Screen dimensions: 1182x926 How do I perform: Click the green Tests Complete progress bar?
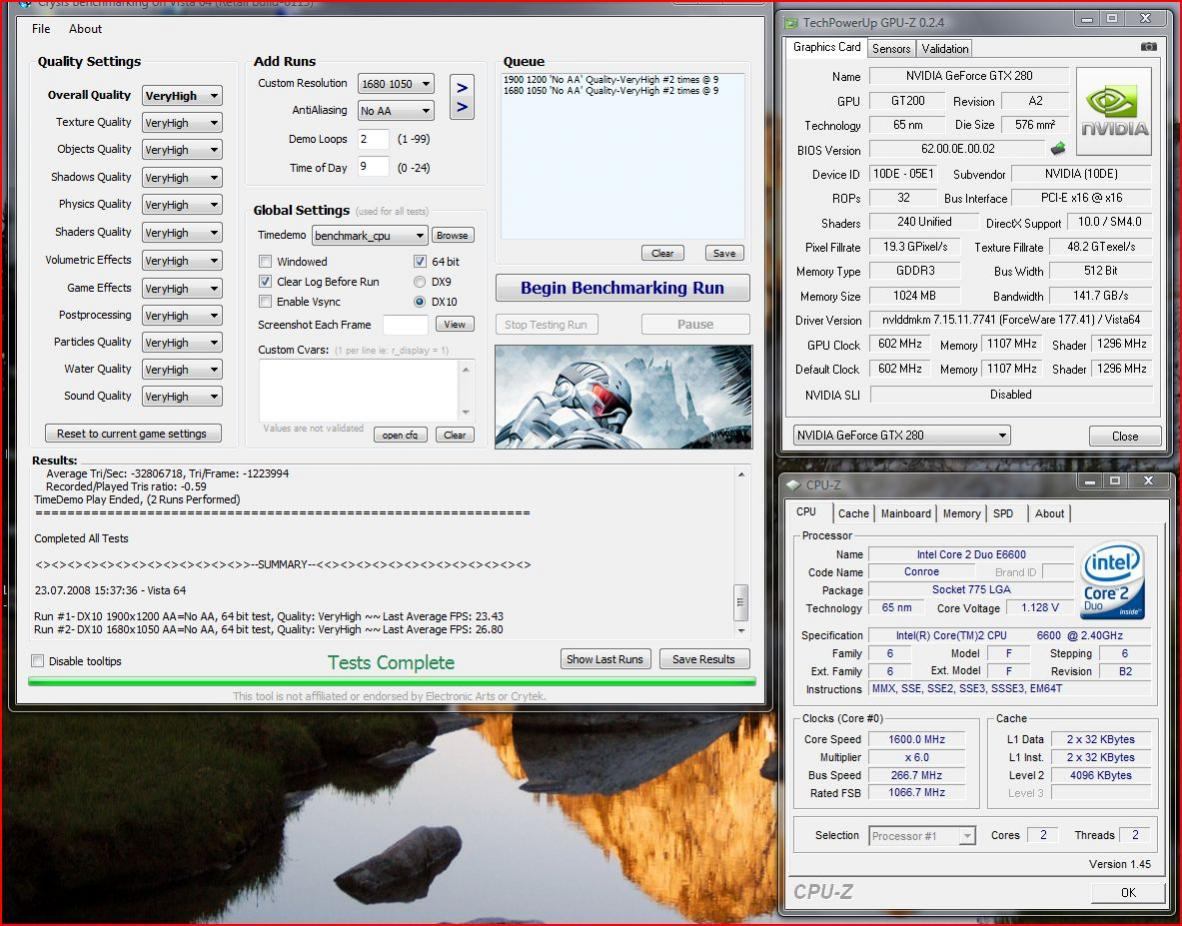pos(392,682)
